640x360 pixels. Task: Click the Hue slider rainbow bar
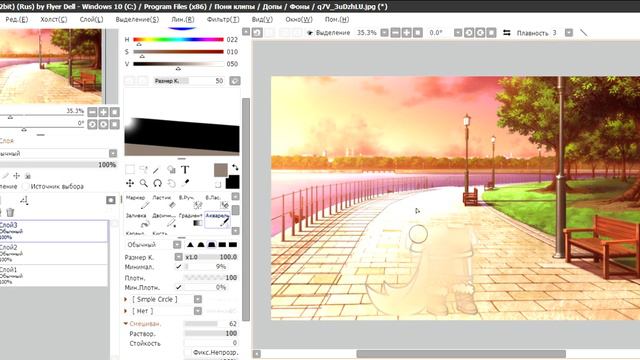point(178,40)
